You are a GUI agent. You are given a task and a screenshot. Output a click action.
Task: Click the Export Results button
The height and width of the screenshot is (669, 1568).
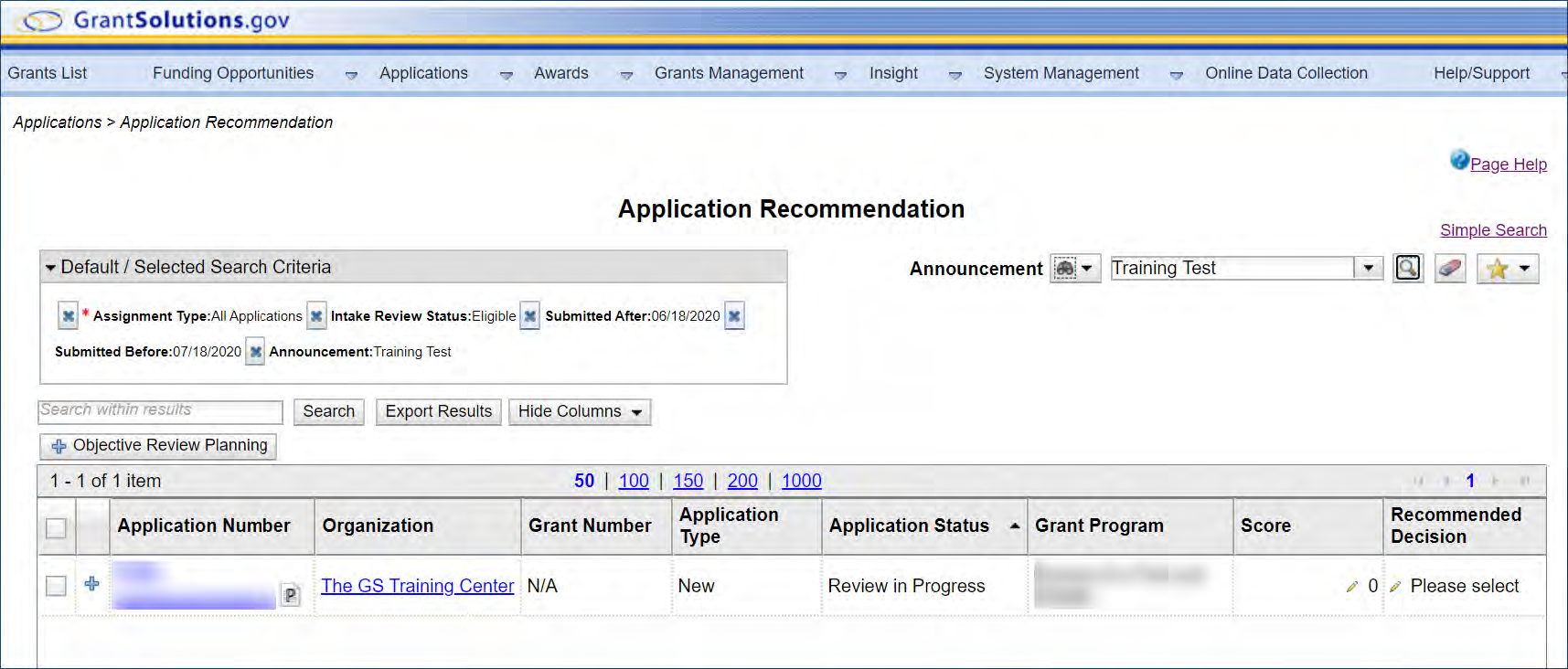[438, 412]
